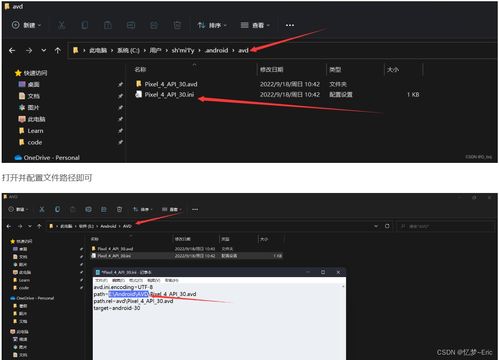Open the Learn folder in quick access
Image resolution: width=499 pixels, height=360 pixels.
(x=31, y=131)
